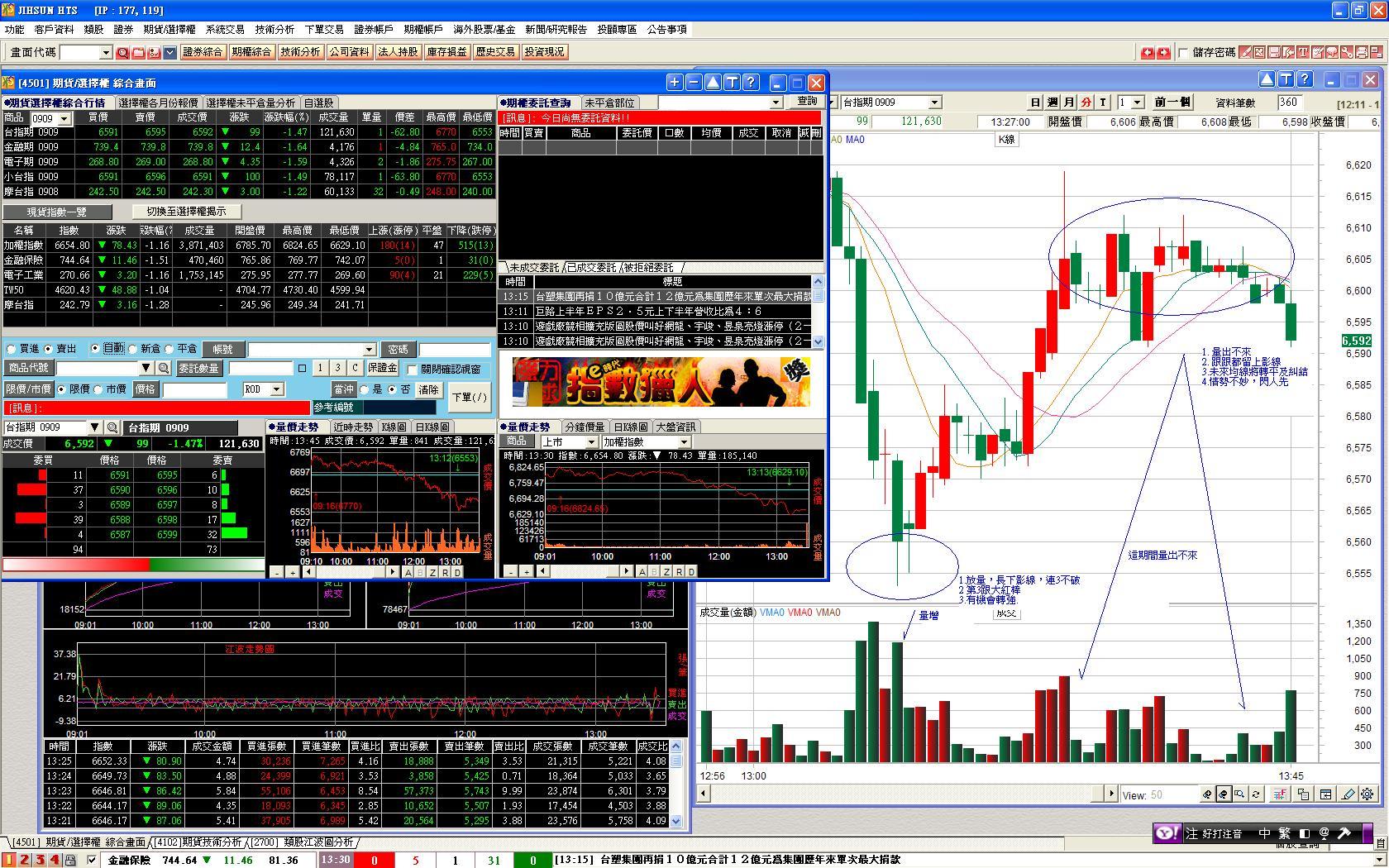Open the 下單交易 menu
The image size is (1389, 868).
pos(324,29)
